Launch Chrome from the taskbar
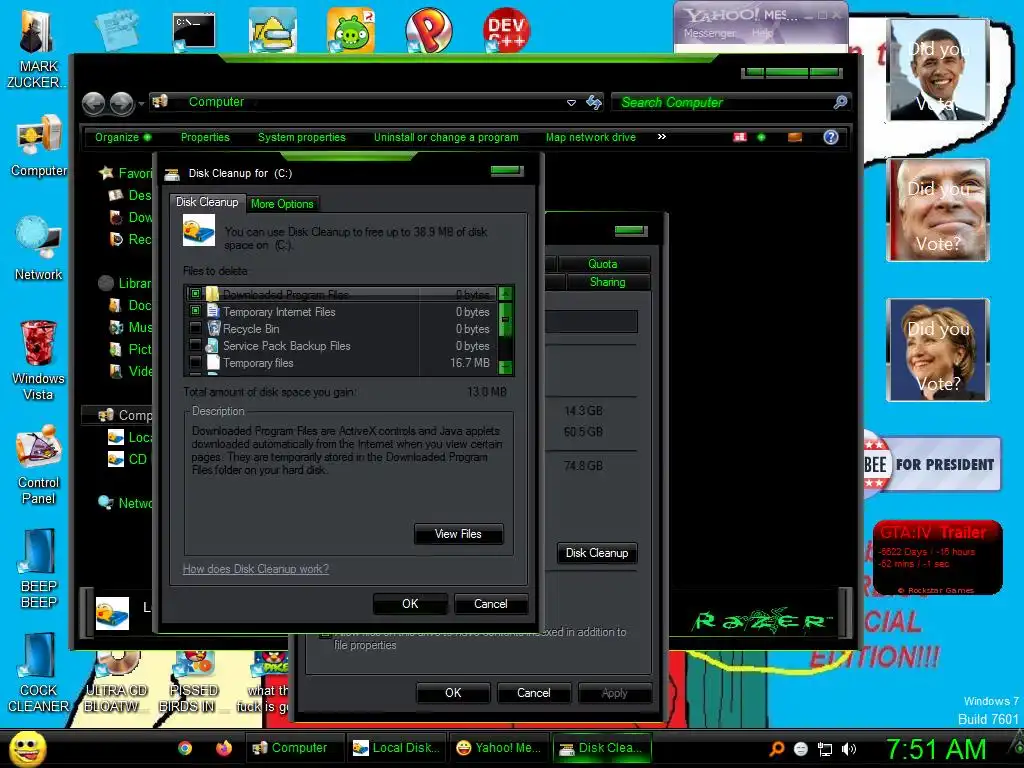This screenshot has width=1024, height=768. [185, 748]
